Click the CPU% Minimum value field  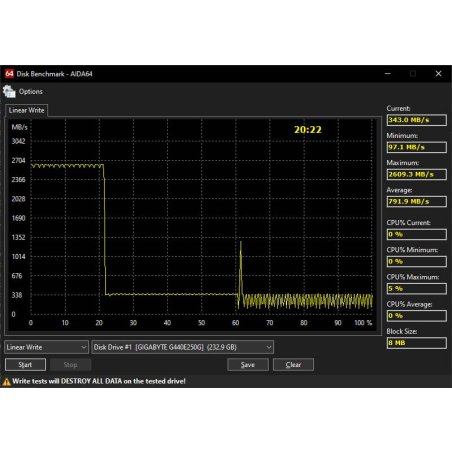(416, 261)
